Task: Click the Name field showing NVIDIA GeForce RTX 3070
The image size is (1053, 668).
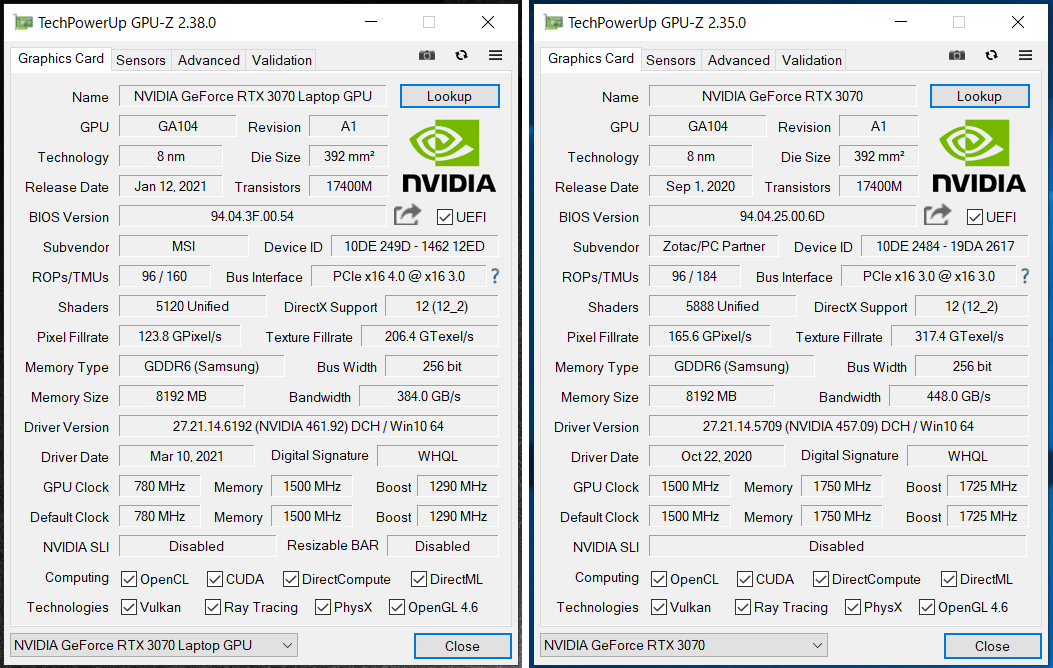Action: [782, 96]
